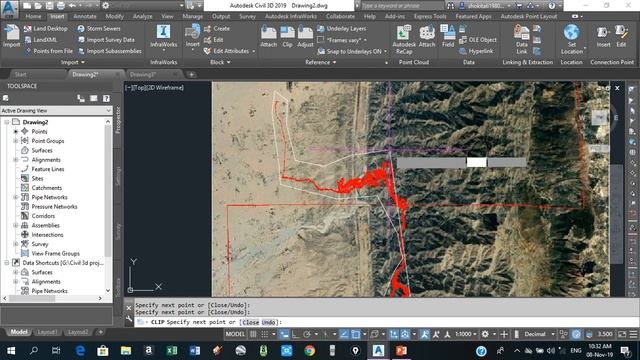640x360 pixels.
Task: Click the search keyword field
Action: pos(402,6)
